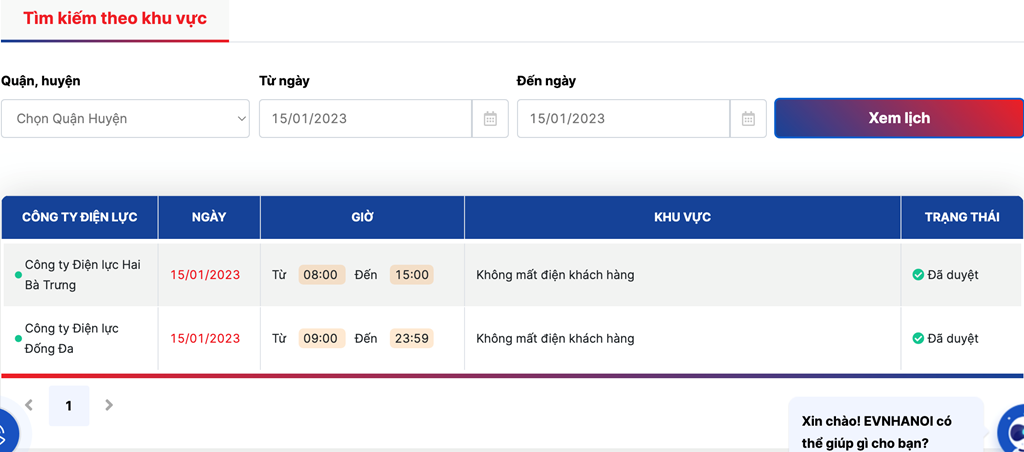Viewport: 1024px width, 452px height.
Task: Open the chat assistant icon at bottom right
Action: (x=1012, y=430)
